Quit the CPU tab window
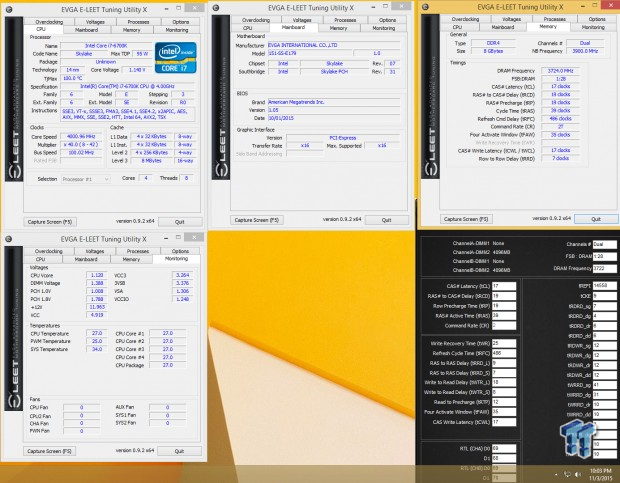 [180, 222]
